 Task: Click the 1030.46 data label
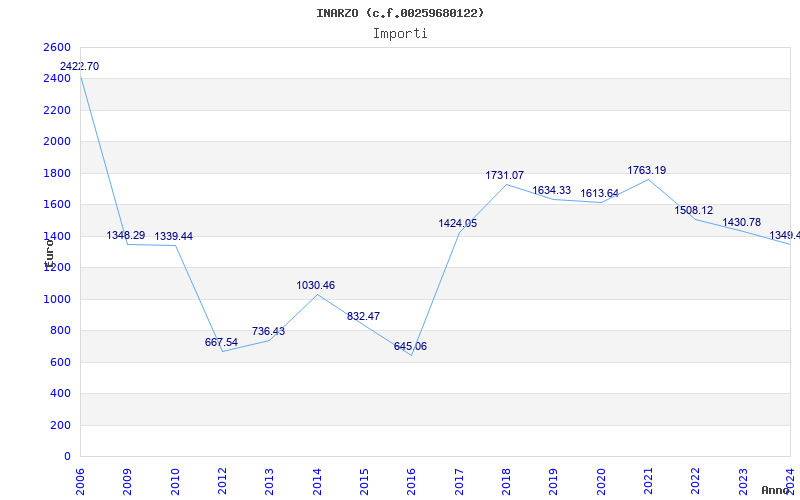coord(316,285)
